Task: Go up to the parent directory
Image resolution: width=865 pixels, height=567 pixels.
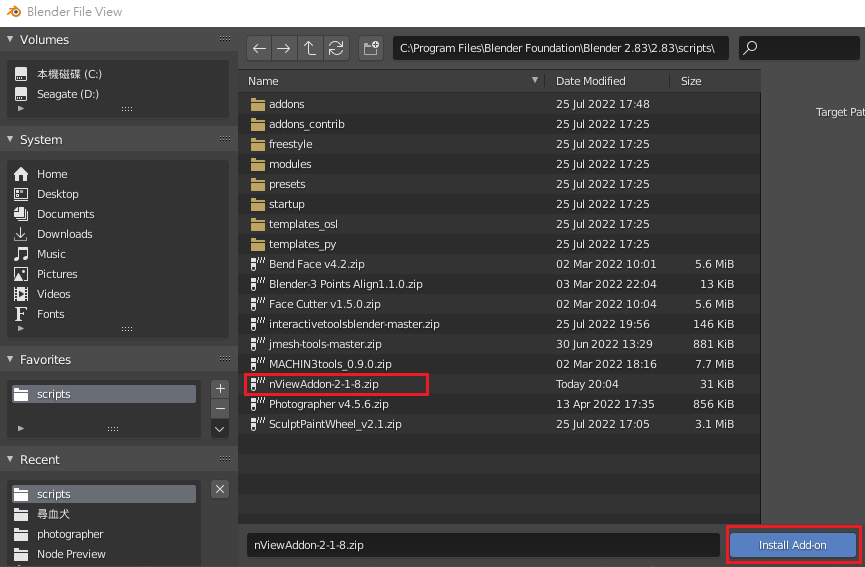Action: tap(310, 49)
